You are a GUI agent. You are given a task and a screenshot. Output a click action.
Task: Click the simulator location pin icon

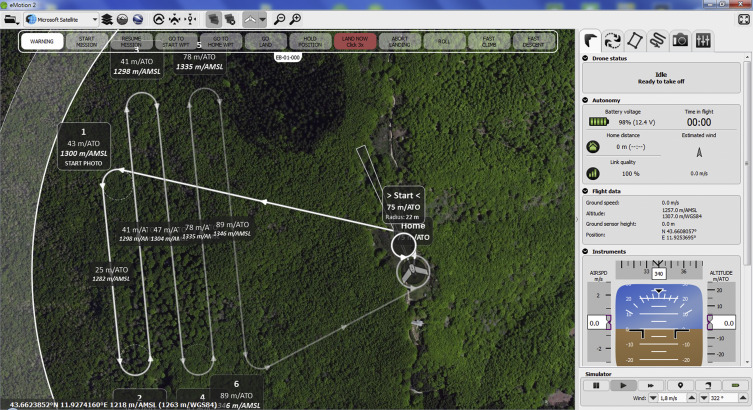pyautogui.click(x=680, y=384)
